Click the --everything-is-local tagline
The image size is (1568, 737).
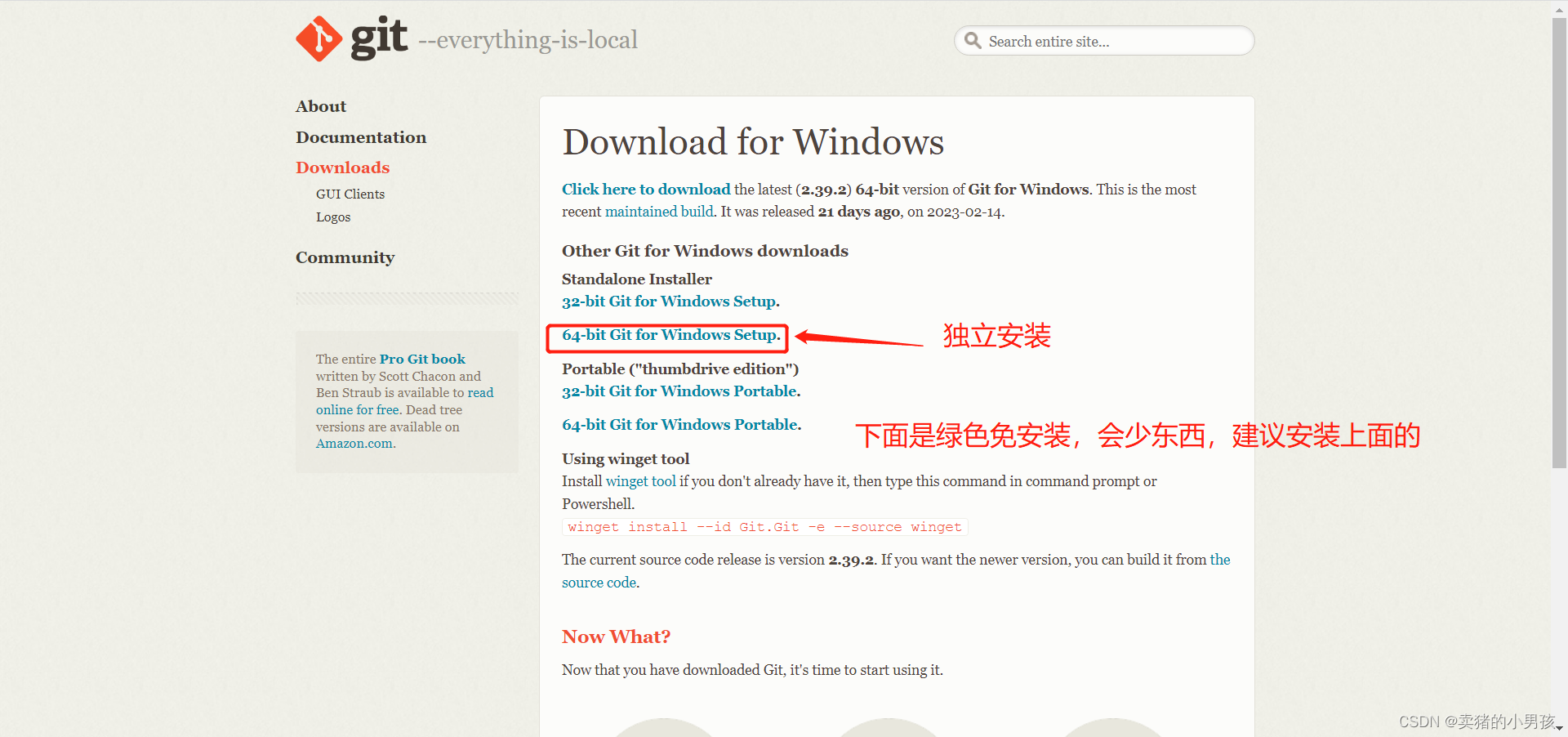coord(528,40)
